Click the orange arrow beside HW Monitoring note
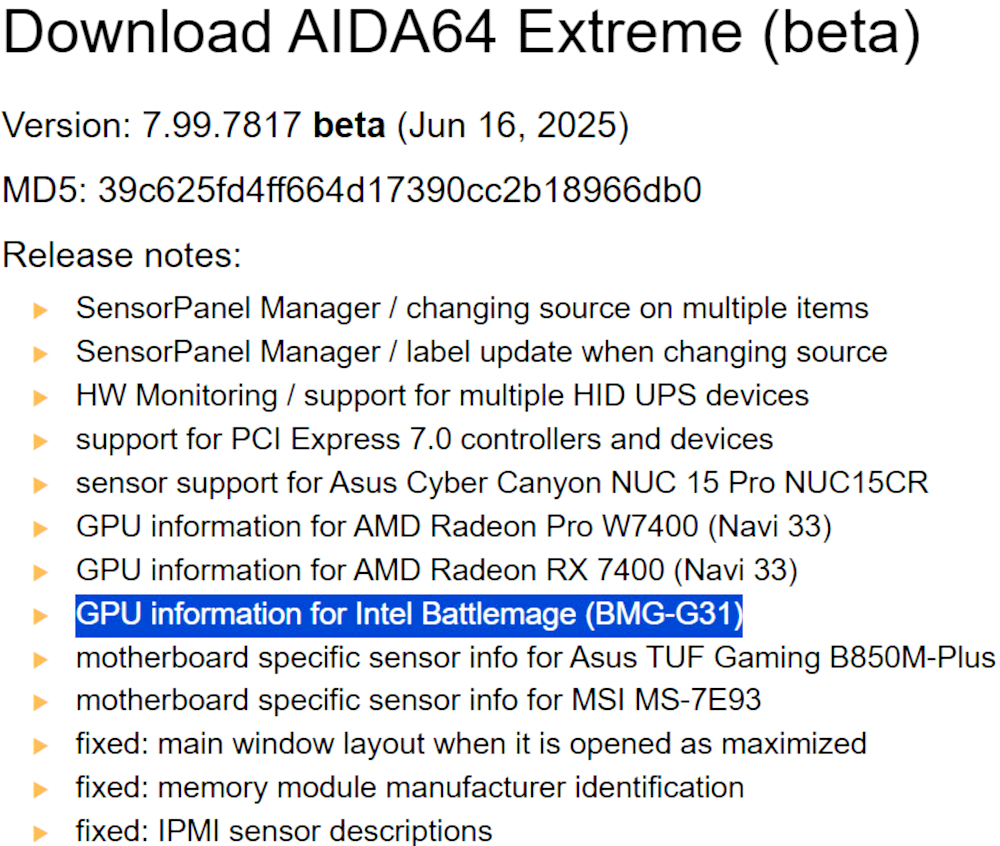Image resolution: width=1000 pixels, height=846 pixels. pos(40,398)
